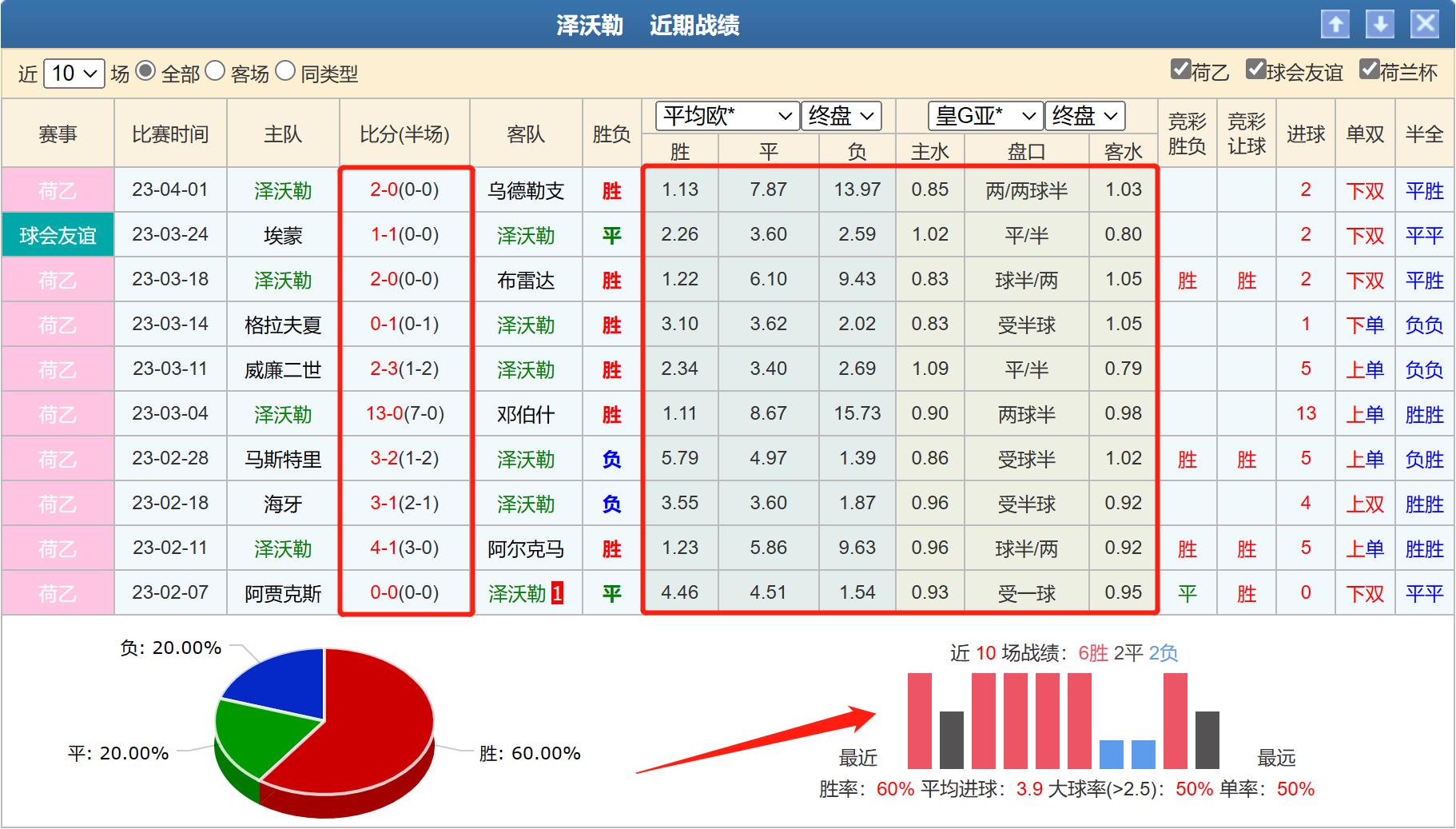Click the 球会友谊 league badge
The image size is (1456, 829).
pyautogui.click(x=56, y=234)
